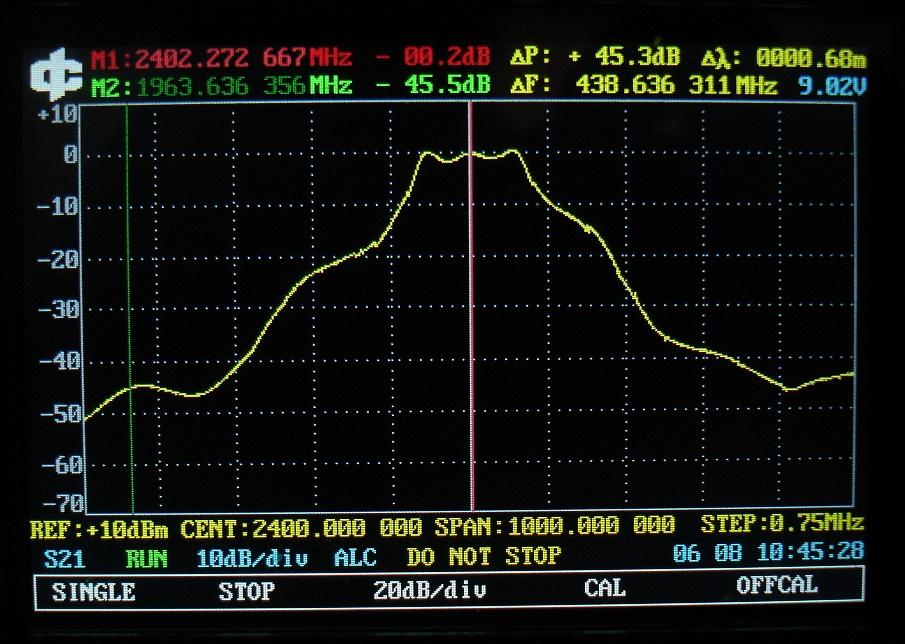Click the red M1 marker line

(x=472, y=306)
